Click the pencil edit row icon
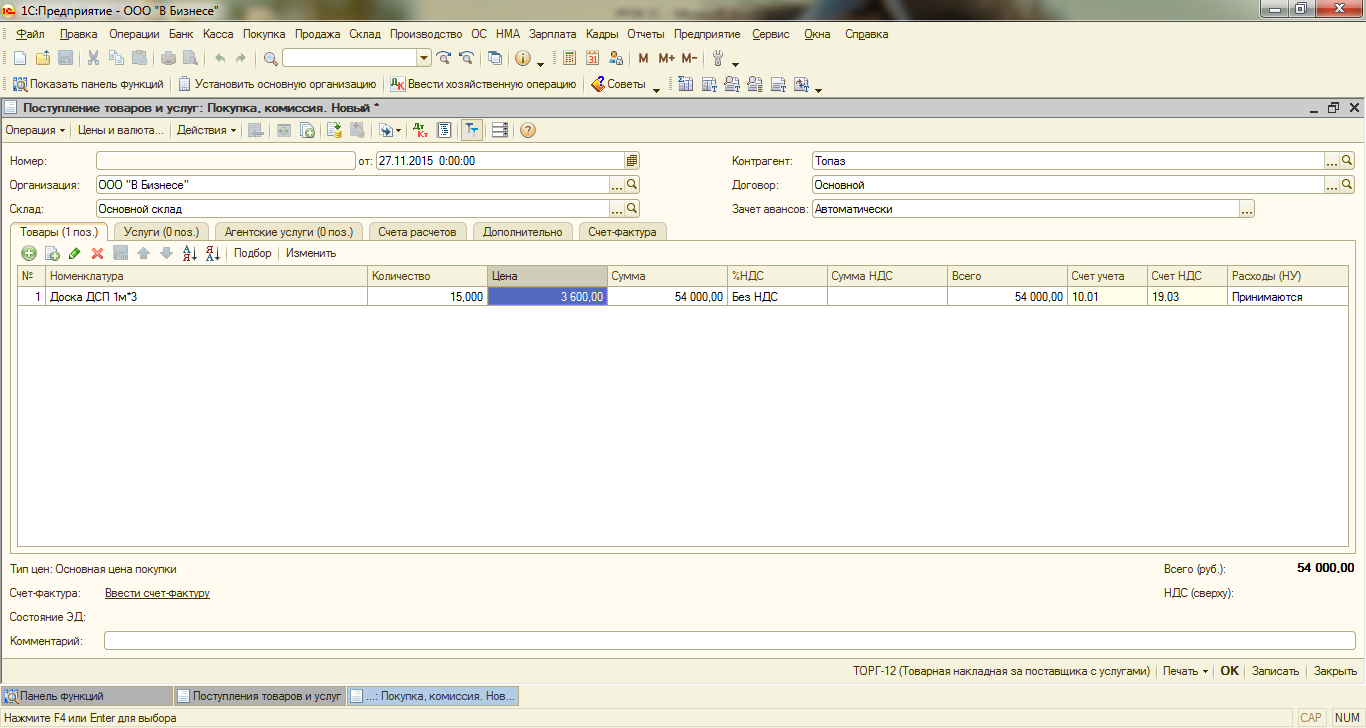This screenshot has height=728, width=1366. pos(75,254)
